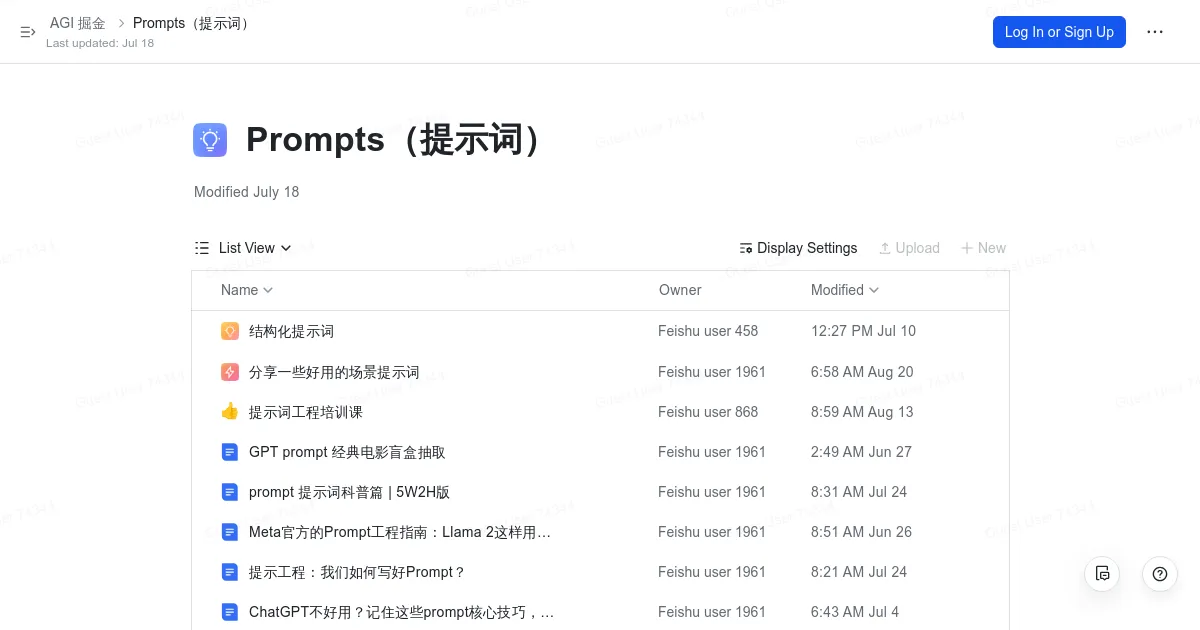Screen dimensions: 1200x630
Task: Click the help question mark icon
Action: coord(1160,574)
